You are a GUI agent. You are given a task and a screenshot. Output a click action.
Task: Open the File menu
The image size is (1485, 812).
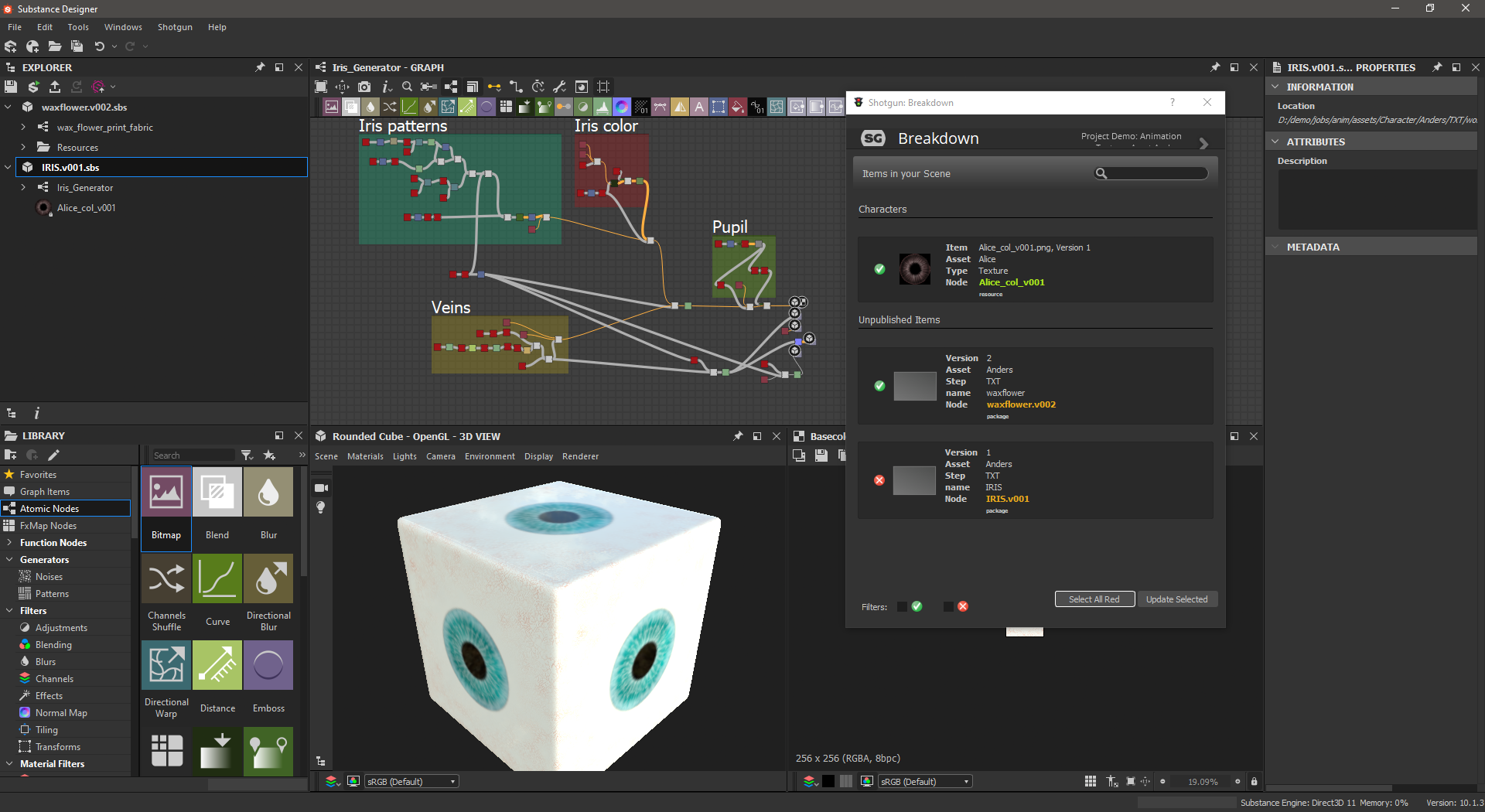15,27
